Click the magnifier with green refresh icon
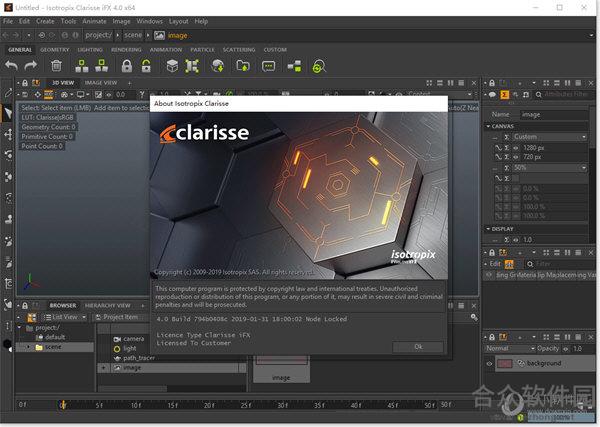 pyautogui.click(x=319, y=66)
